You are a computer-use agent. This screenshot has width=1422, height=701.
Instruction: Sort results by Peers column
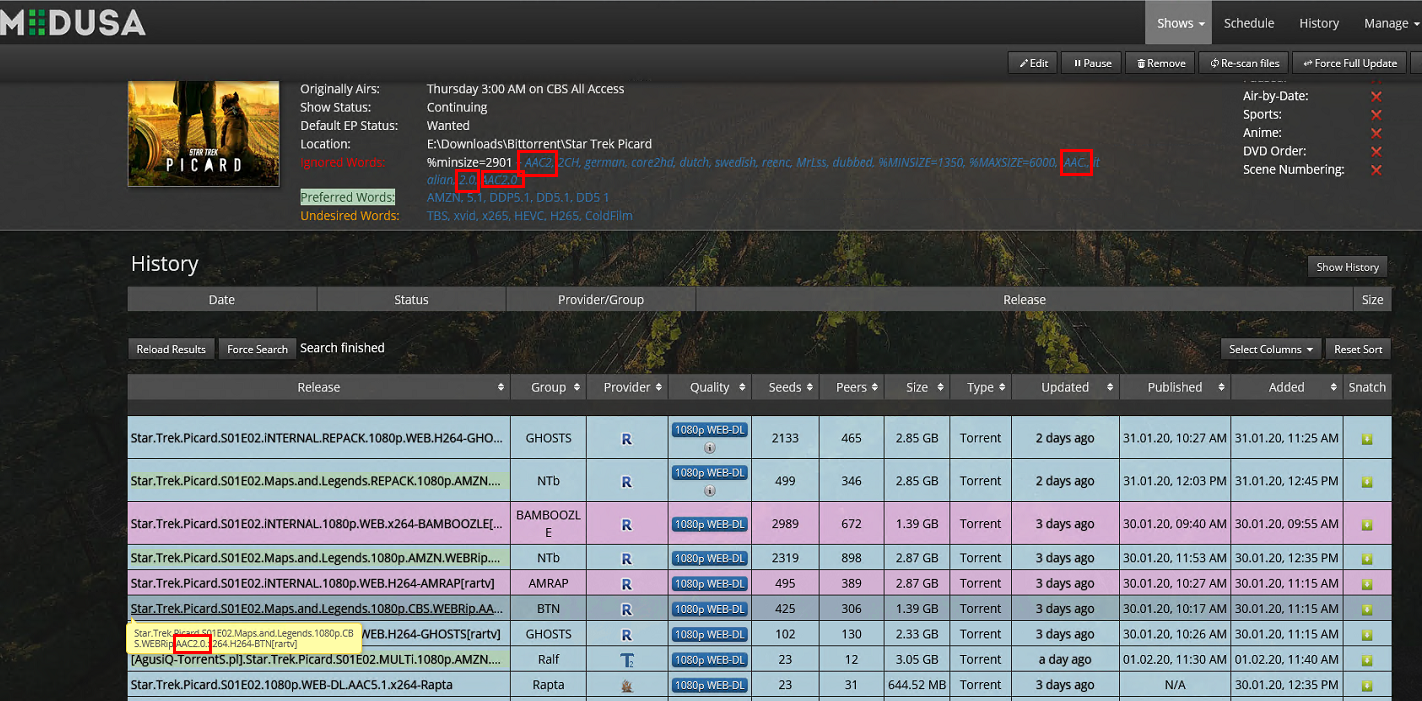tap(851, 387)
